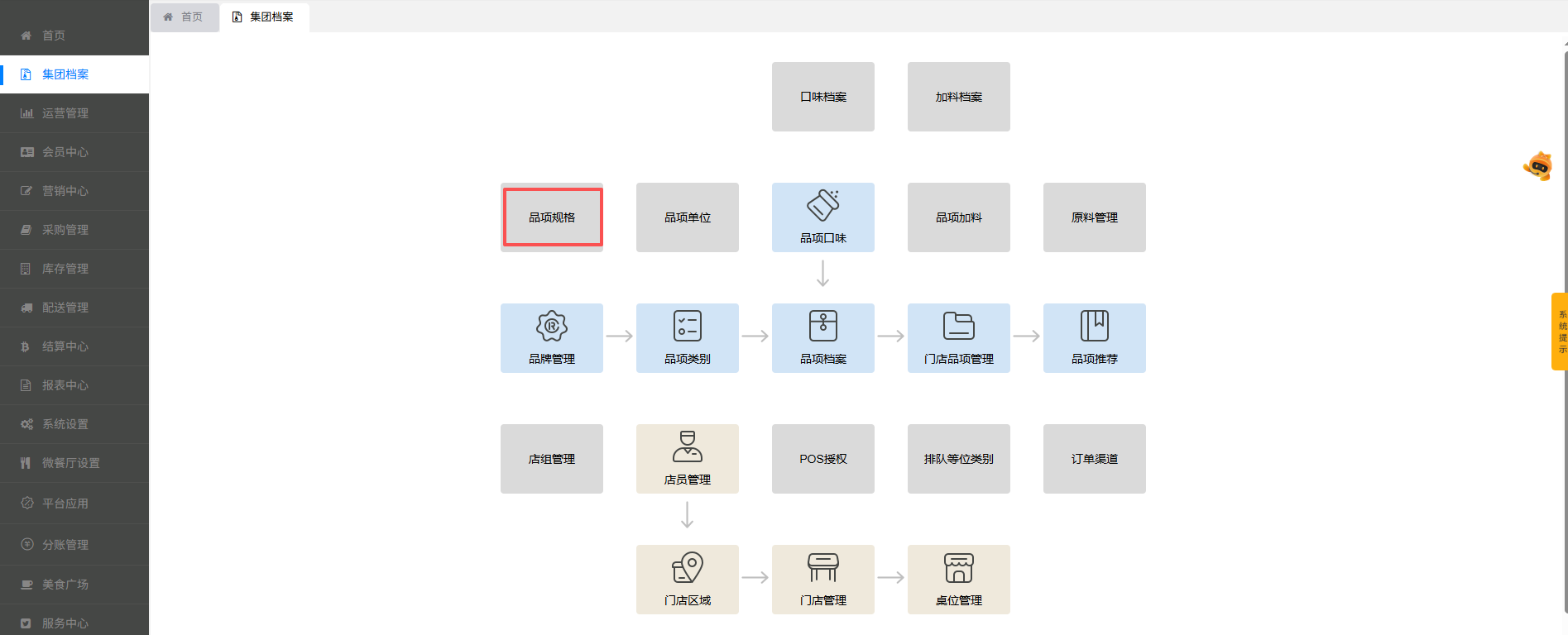This screenshot has width=1568, height=635.
Task: Click the 品牌管理 brand badge icon
Action: (551, 326)
